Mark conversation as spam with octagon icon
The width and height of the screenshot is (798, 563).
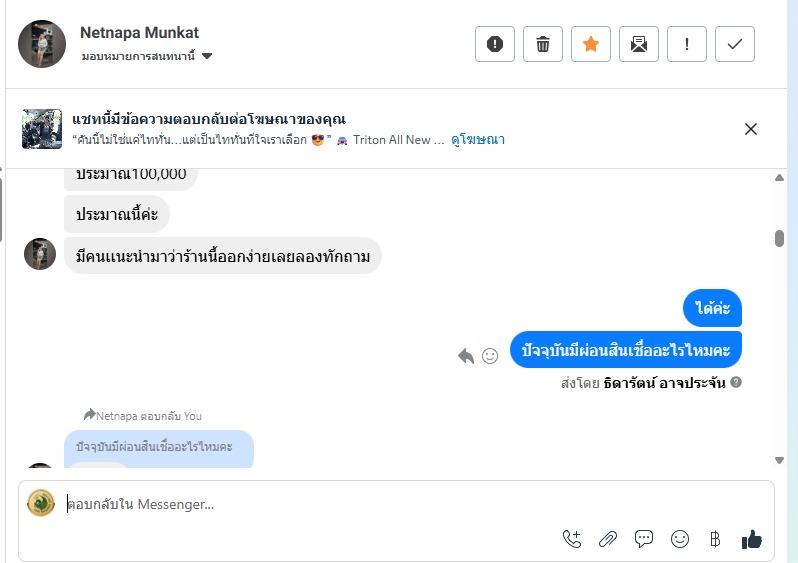pyautogui.click(x=494, y=44)
